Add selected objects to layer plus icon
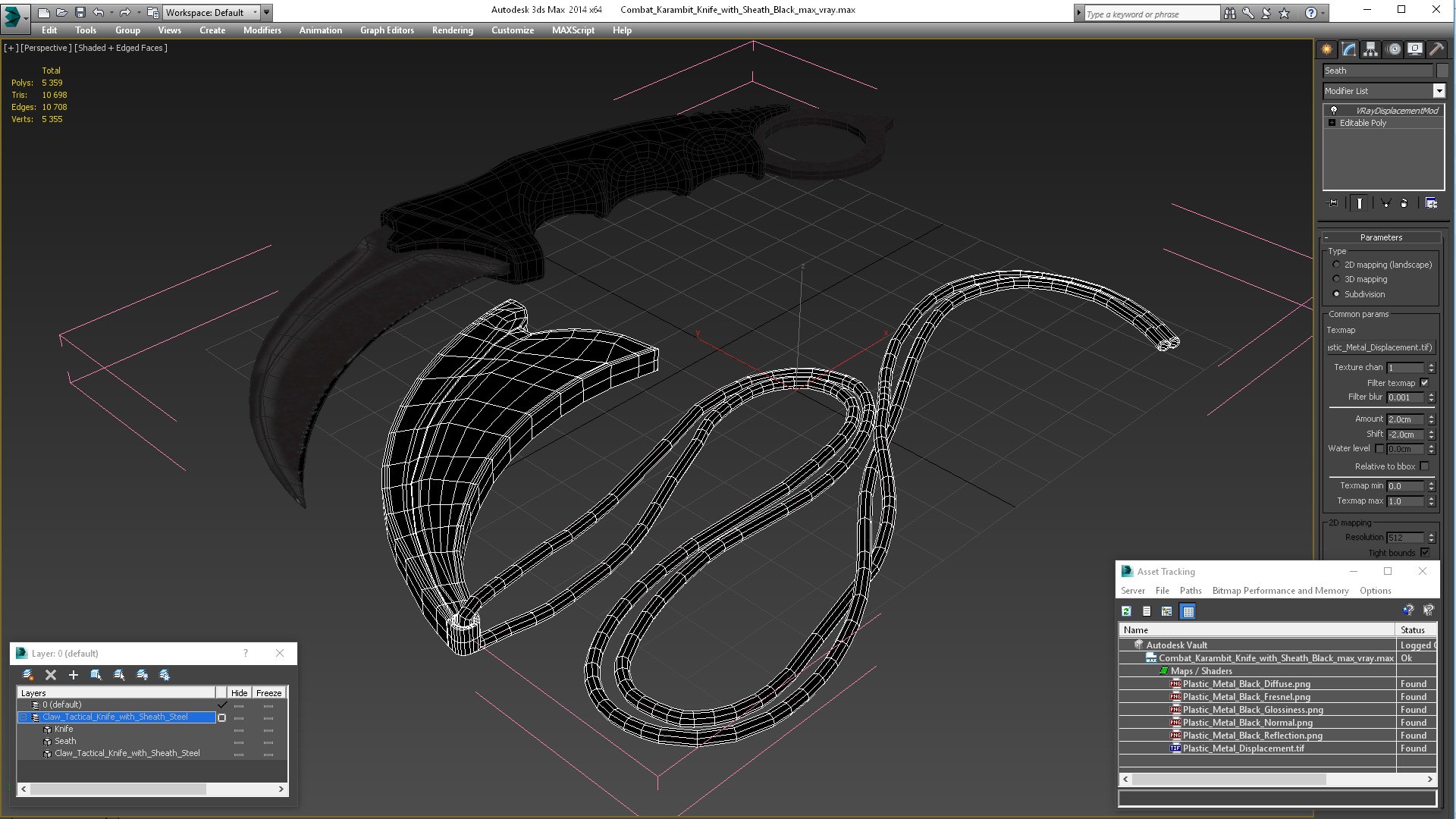Screen dimensions: 1456x819 coord(74,675)
